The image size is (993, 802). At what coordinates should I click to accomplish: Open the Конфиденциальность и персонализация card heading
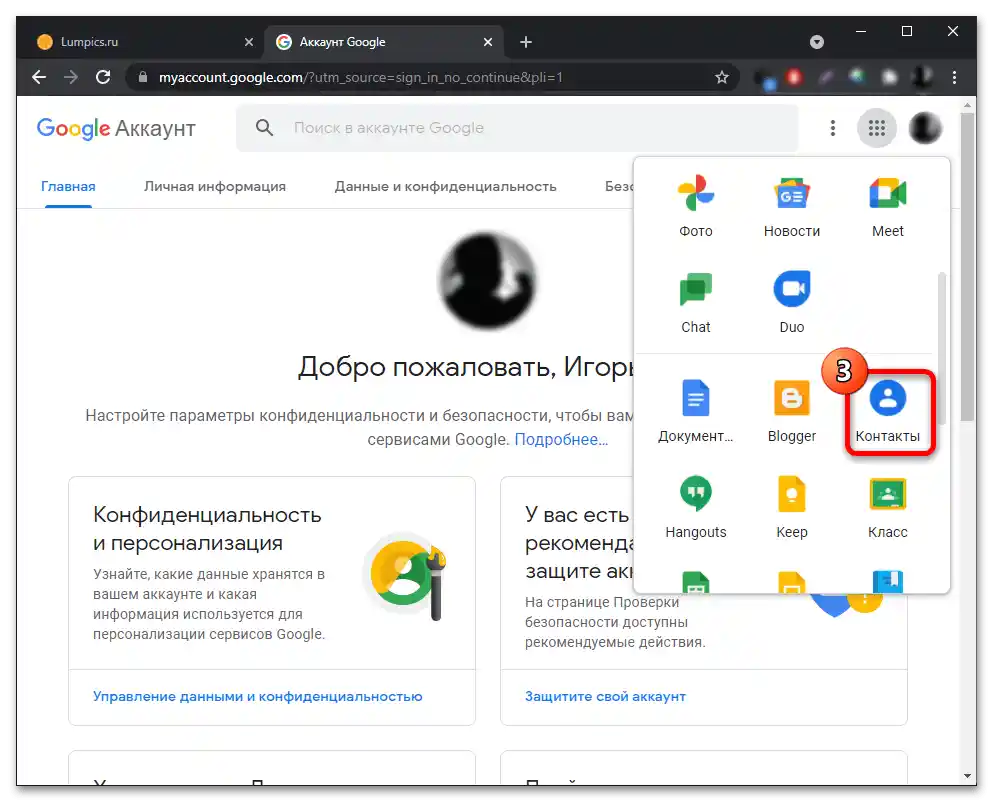point(207,528)
